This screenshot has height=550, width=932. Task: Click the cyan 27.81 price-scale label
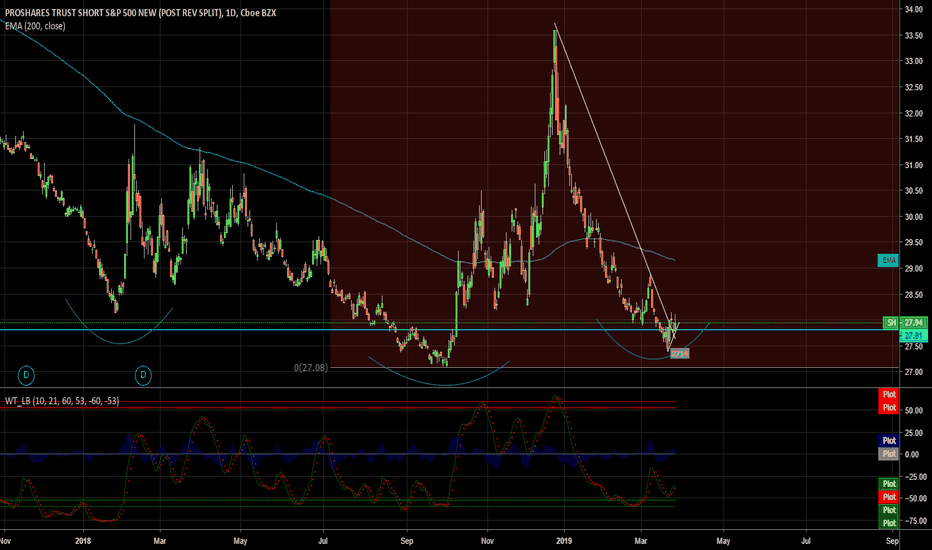[x=914, y=336]
